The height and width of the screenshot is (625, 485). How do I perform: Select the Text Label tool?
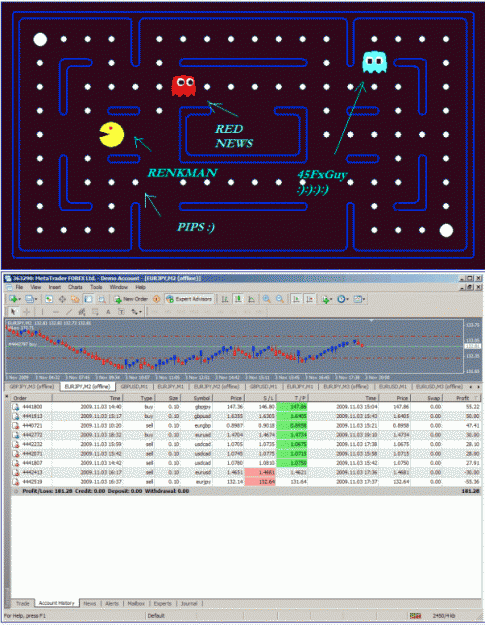(x=122, y=312)
